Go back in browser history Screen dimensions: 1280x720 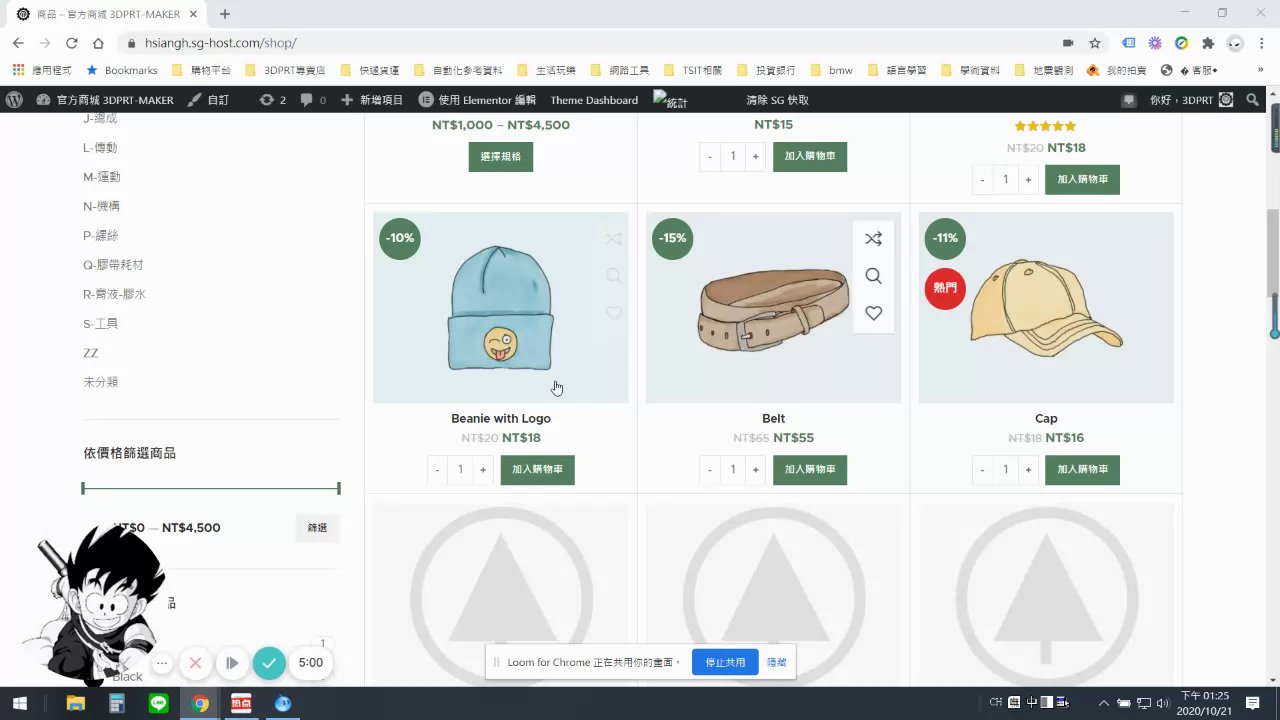(18, 43)
